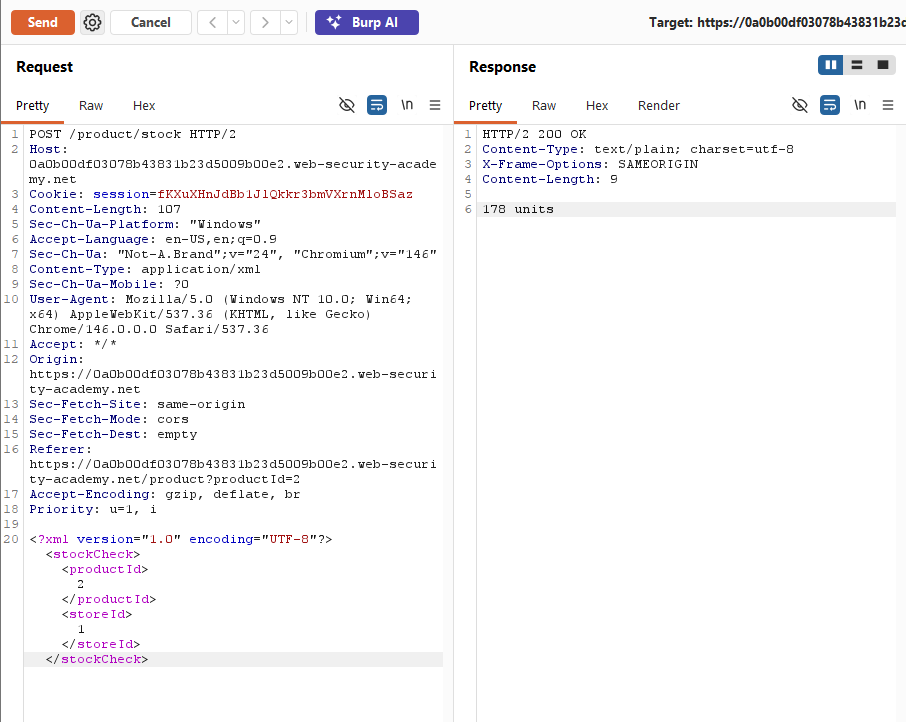906x722 pixels.
Task: Click the Response panel heading
Action: (502, 67)
